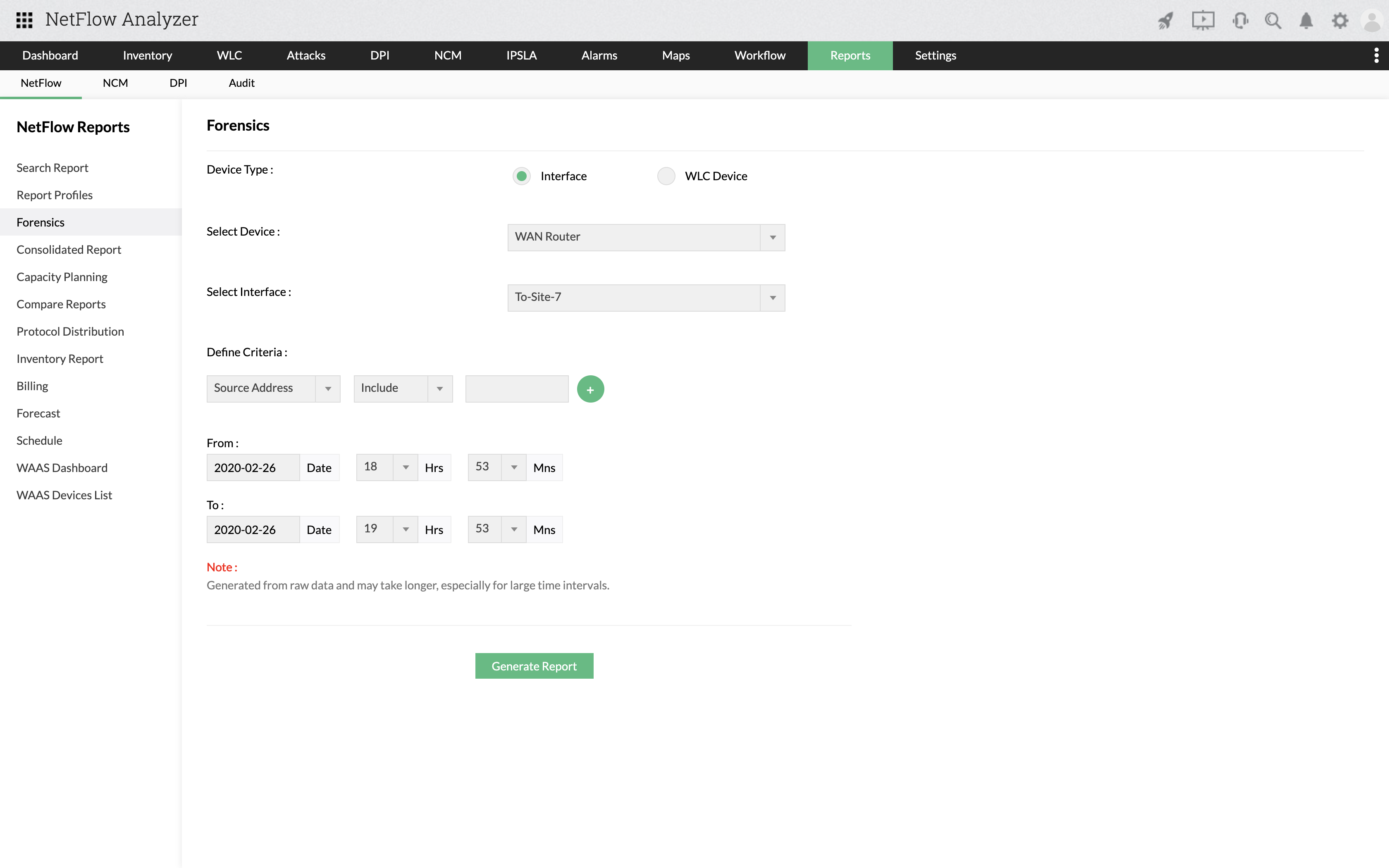Click the user profile avatar
This screenshot has height=868, width=1389.
tap(1372, 21)
